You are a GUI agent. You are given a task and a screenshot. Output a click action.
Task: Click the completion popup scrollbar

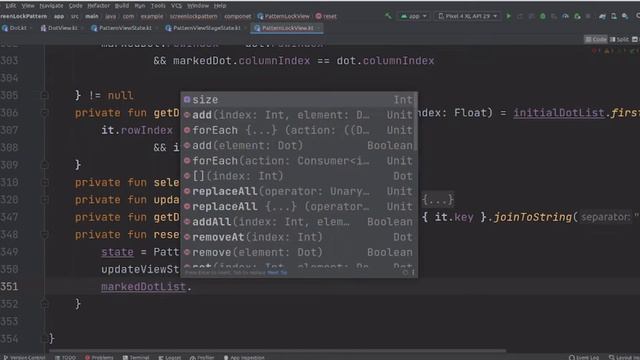[416, 121]
